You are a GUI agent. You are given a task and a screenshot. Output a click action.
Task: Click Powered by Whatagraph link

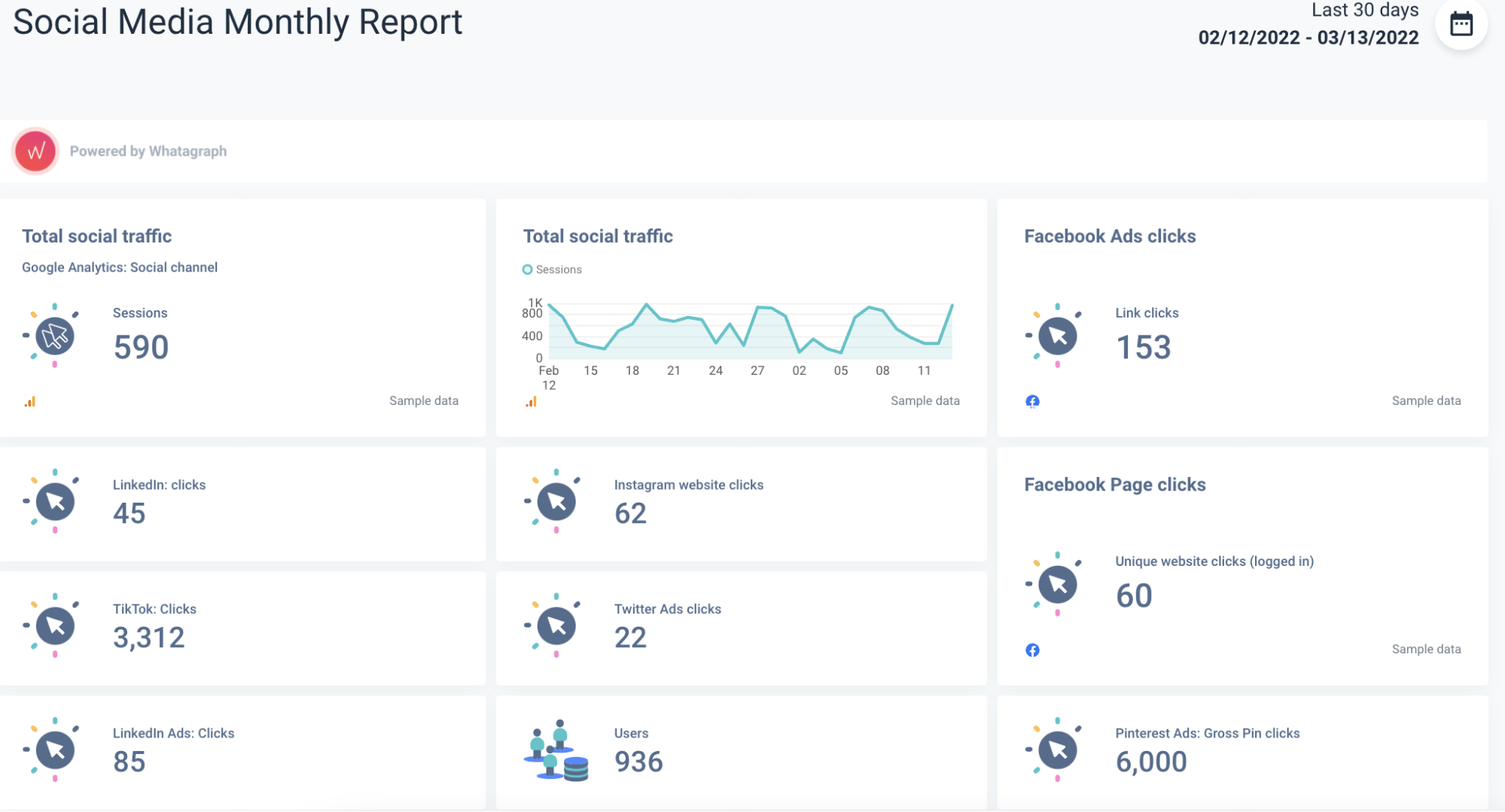tap(148, 151)
